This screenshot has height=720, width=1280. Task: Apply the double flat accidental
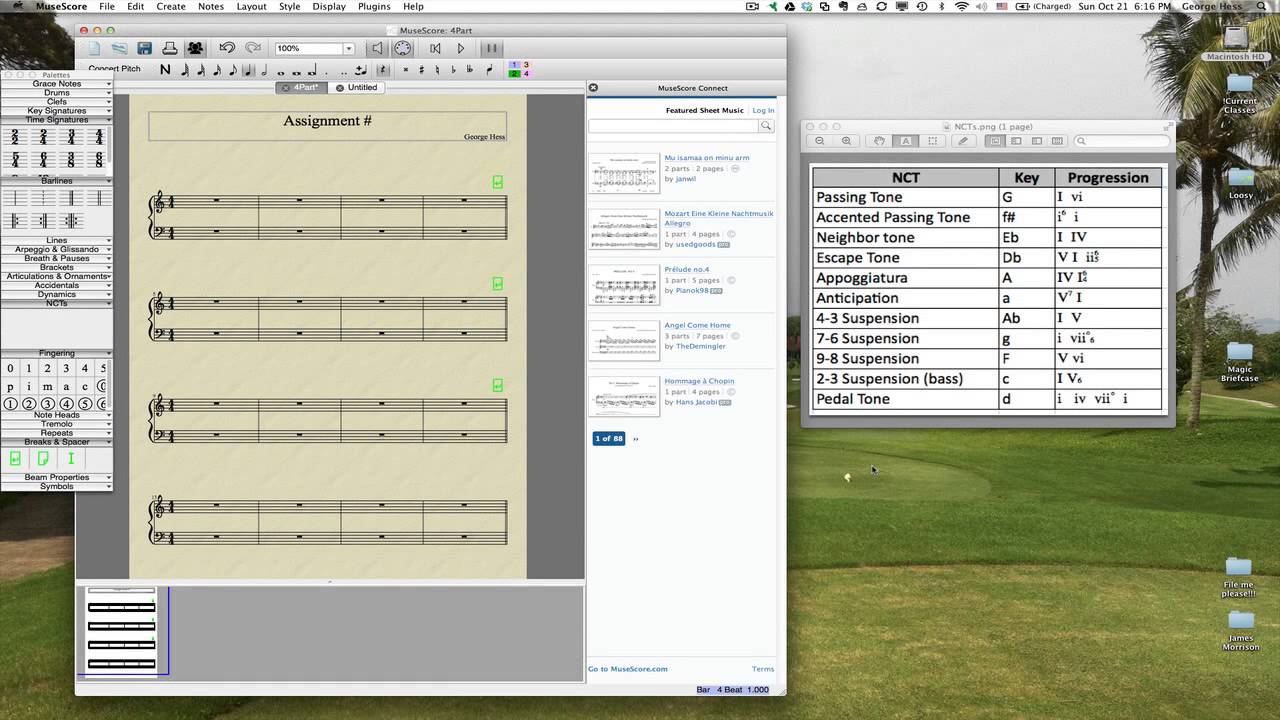coord(469,70)
